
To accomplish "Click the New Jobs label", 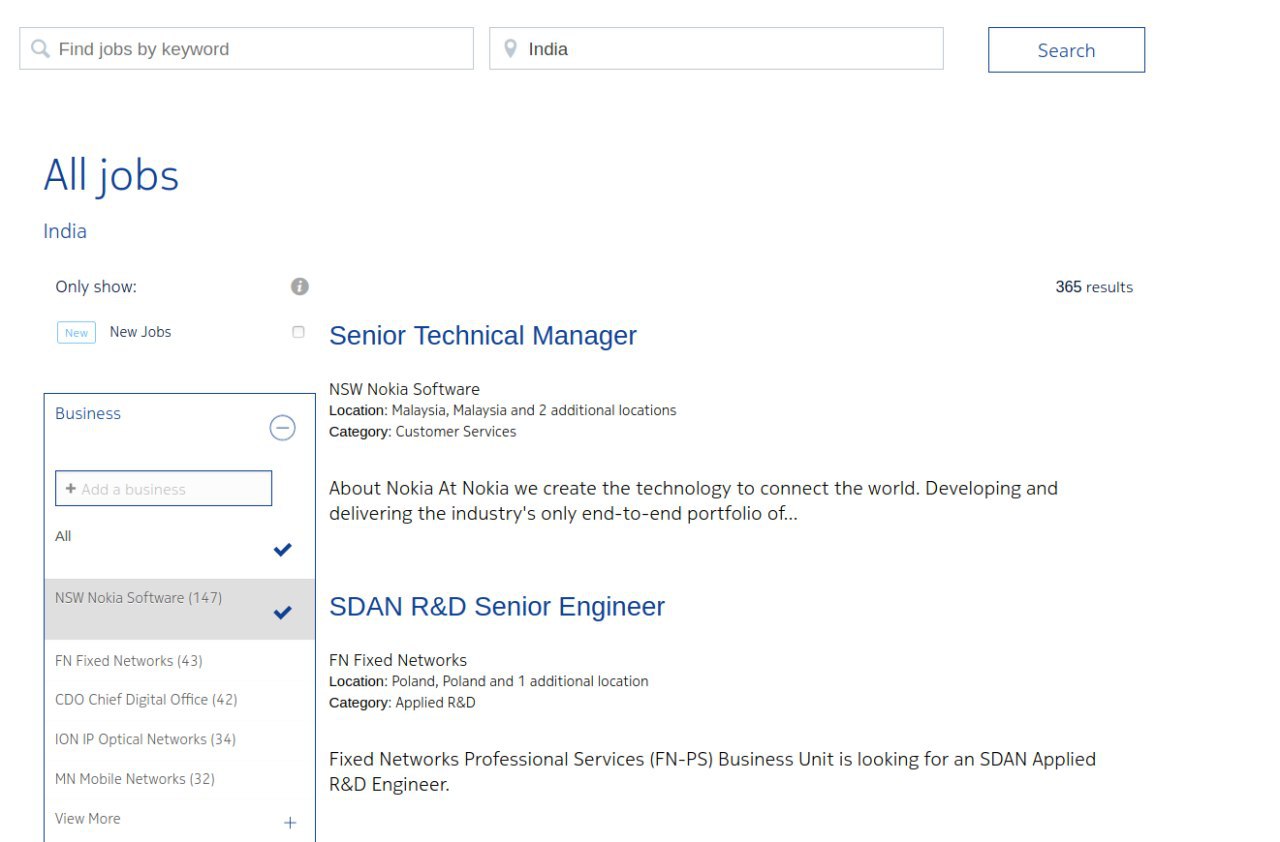I will tap(140, 332).
